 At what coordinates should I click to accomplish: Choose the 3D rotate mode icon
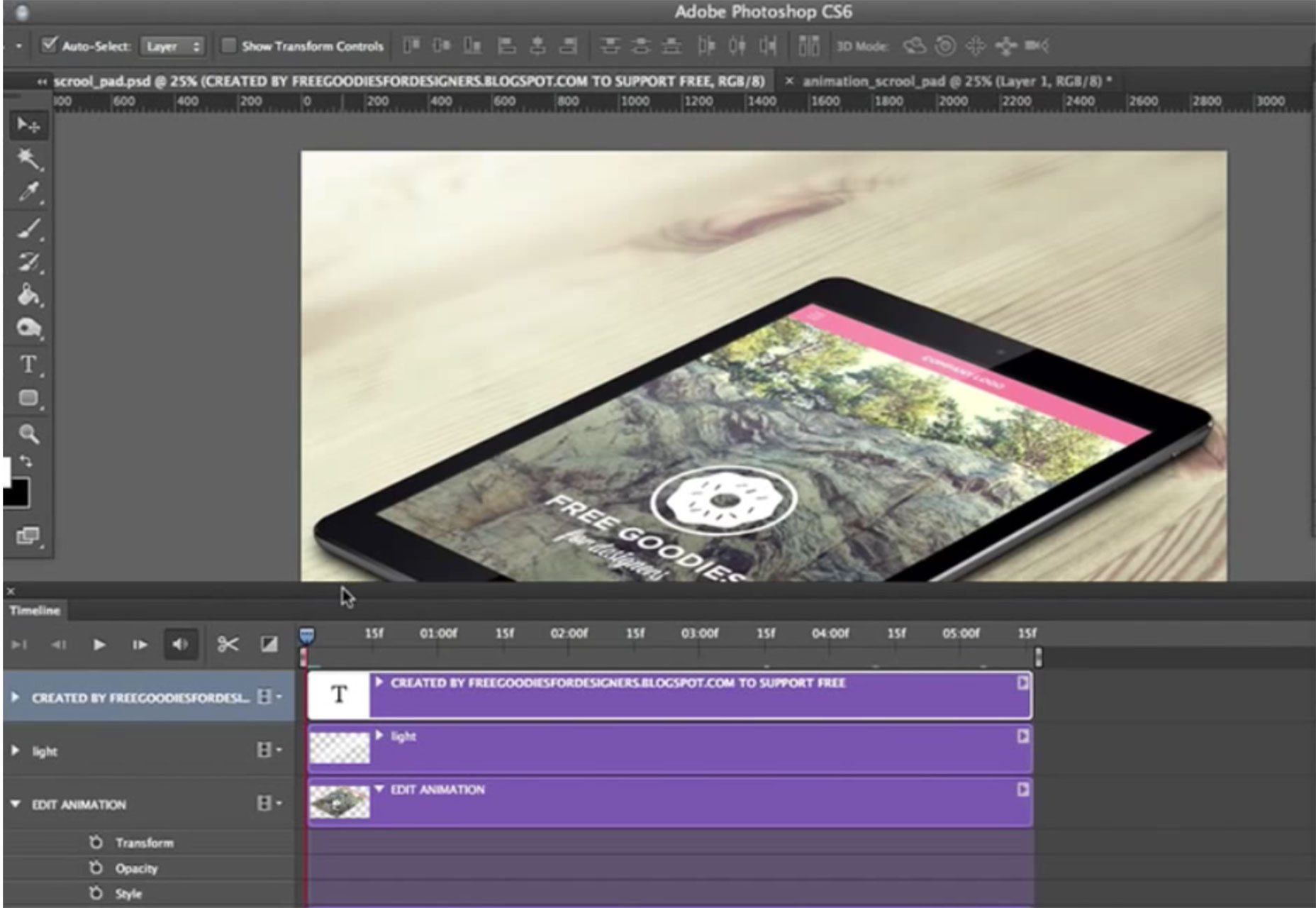coord(914,46)
